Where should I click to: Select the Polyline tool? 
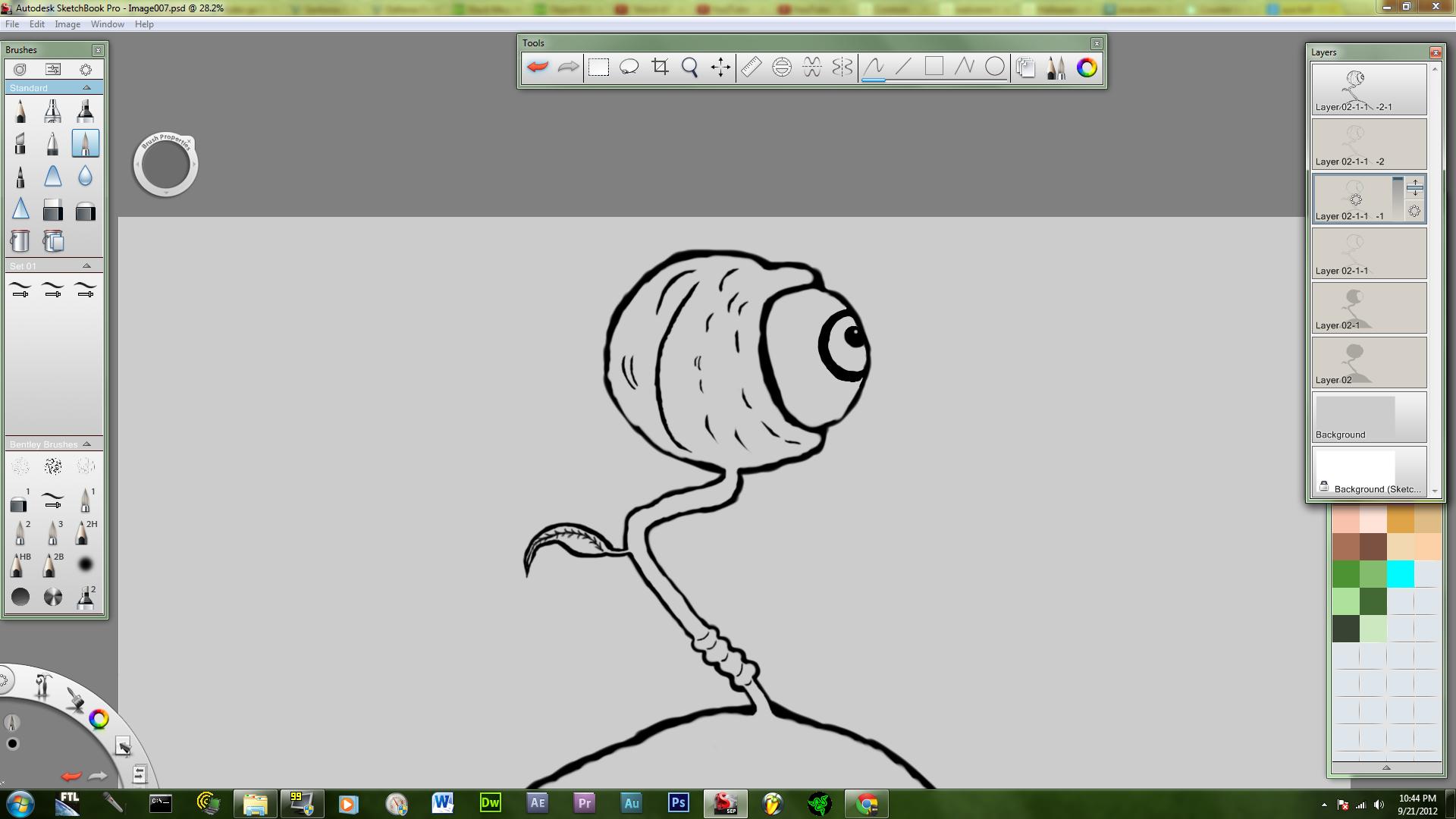[965, 67]
